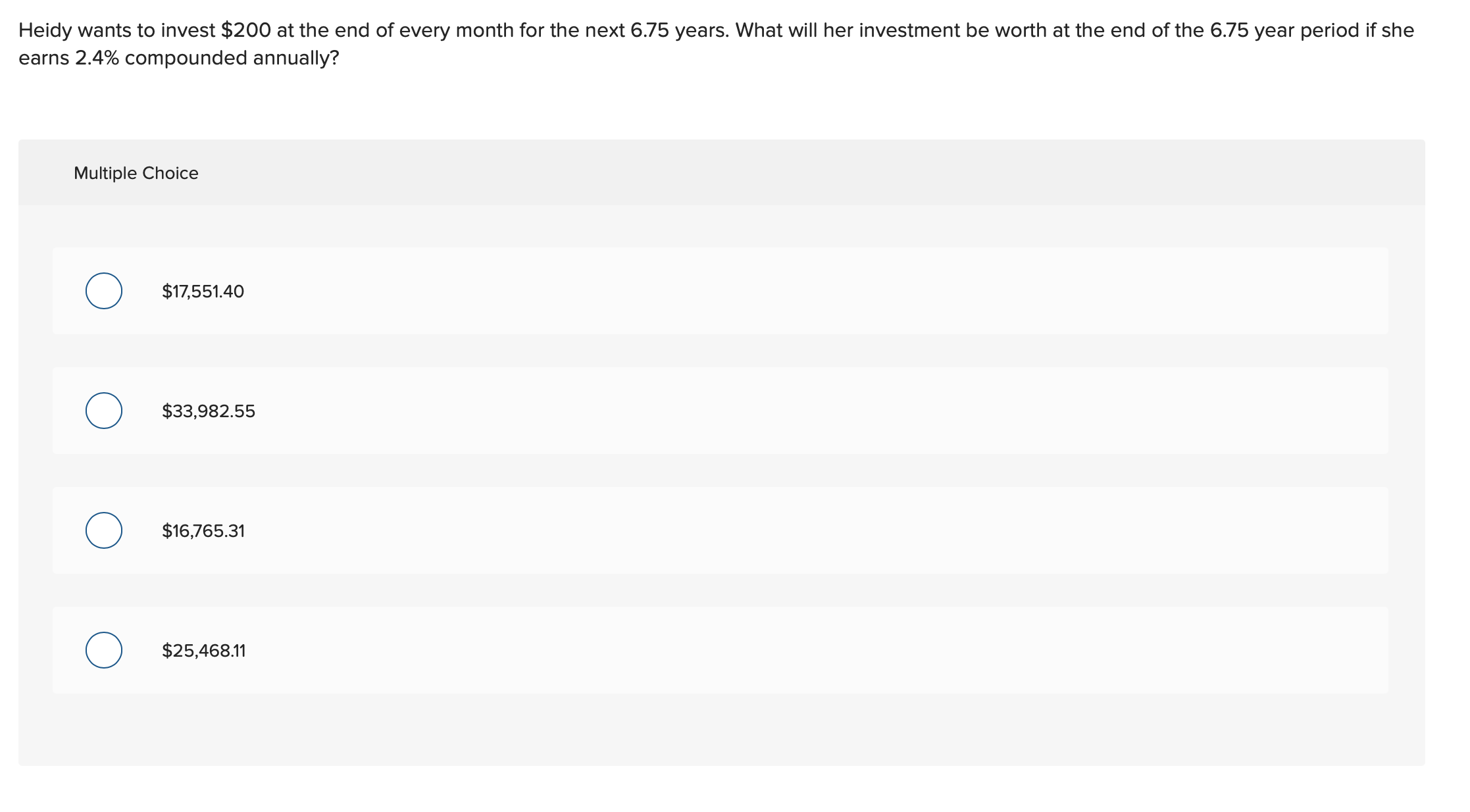
Task: Click the $33,982.55 answer label
Action: coord(209,411)
